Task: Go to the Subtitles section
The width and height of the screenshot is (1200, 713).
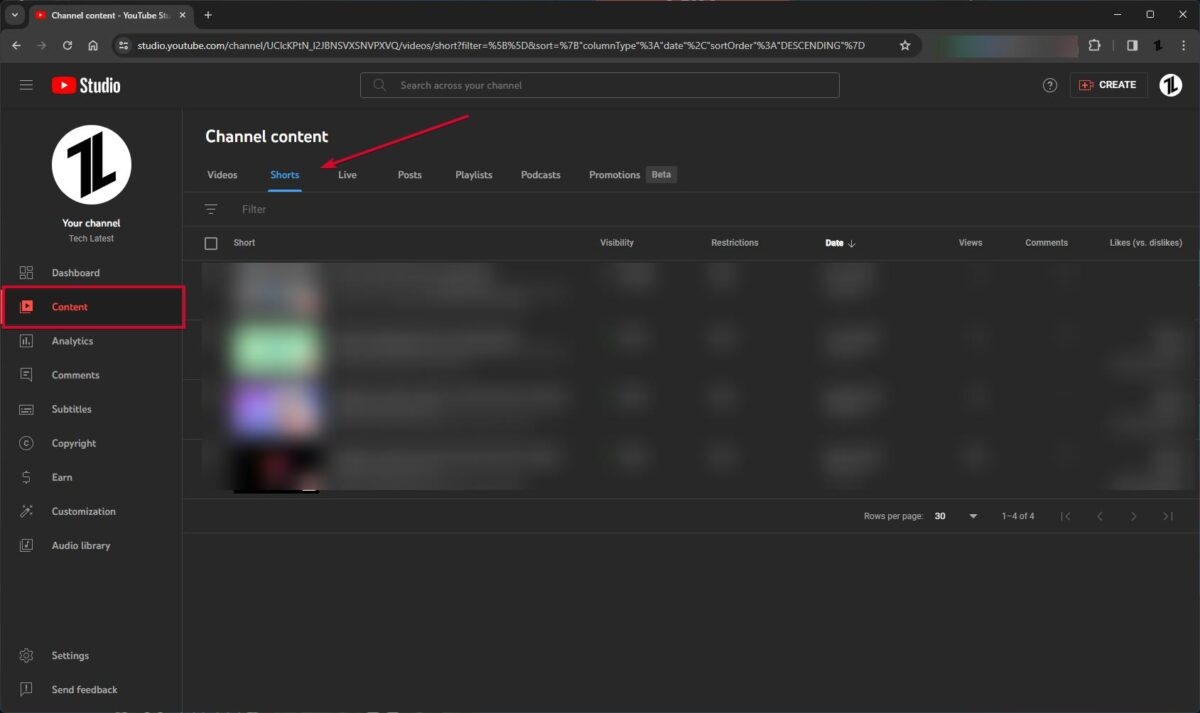Action: click(x=71, y=409)
